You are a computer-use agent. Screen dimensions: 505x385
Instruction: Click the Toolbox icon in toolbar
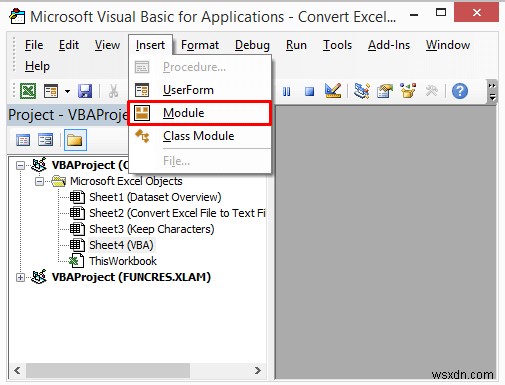pos(432,91)
